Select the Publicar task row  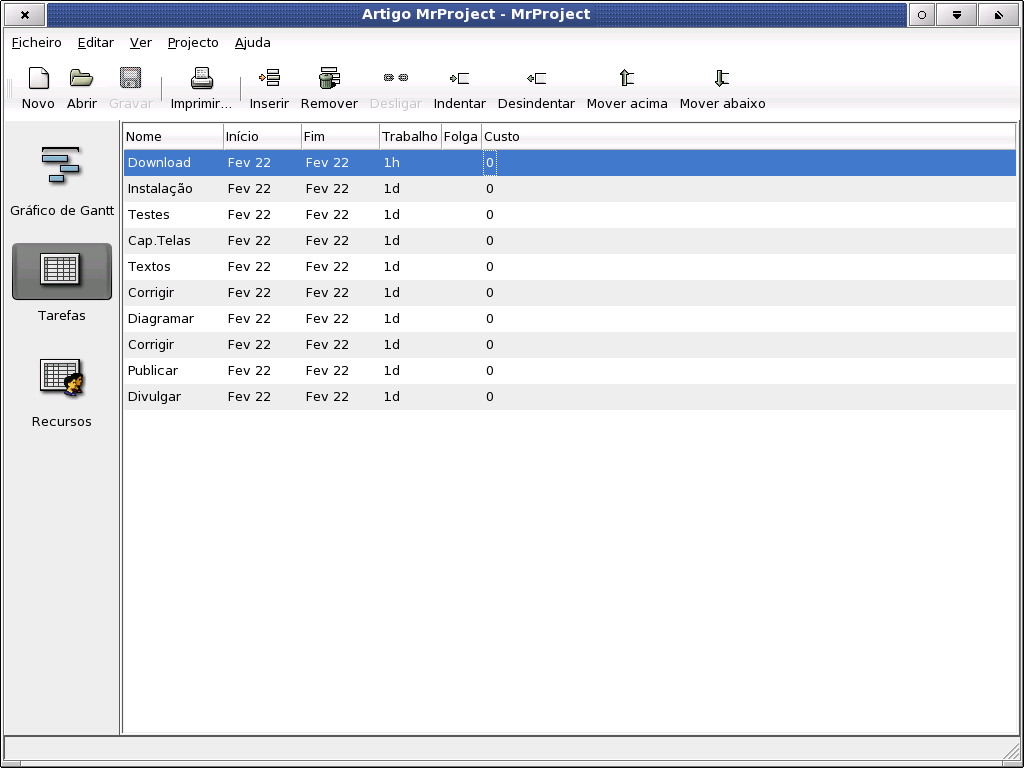[x=569, y=371]
